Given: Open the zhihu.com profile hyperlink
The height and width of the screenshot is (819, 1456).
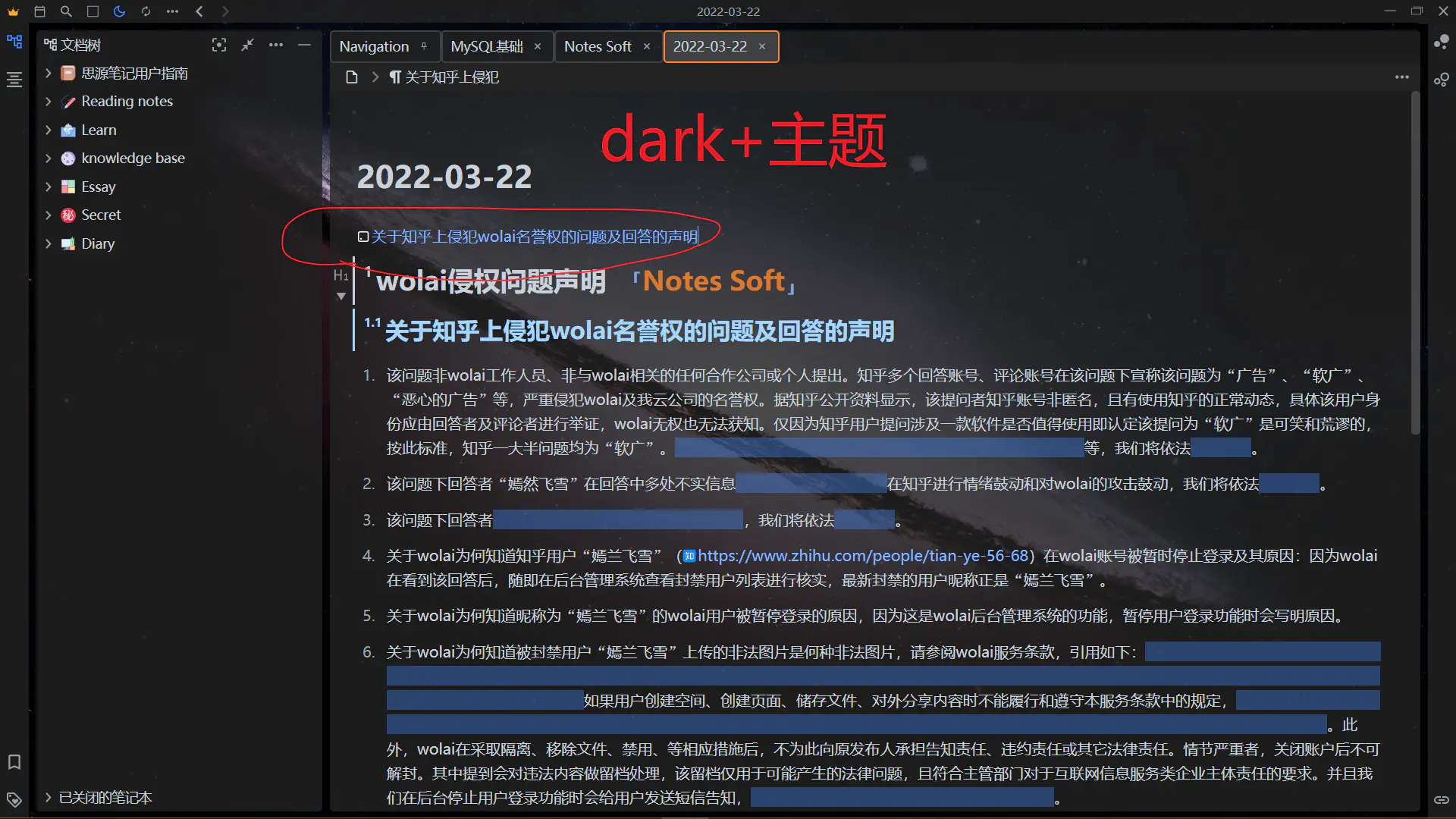Looking at the screenshot, I should click(863, 556).
